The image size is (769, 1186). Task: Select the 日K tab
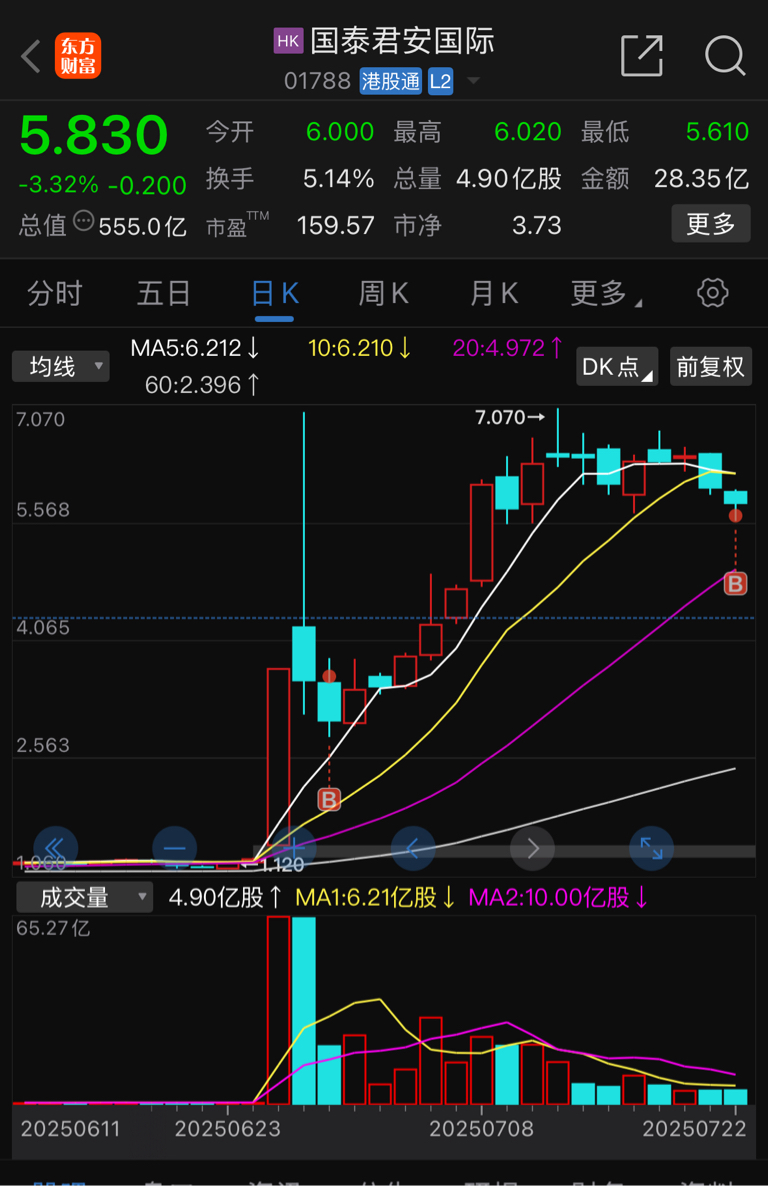274,293
